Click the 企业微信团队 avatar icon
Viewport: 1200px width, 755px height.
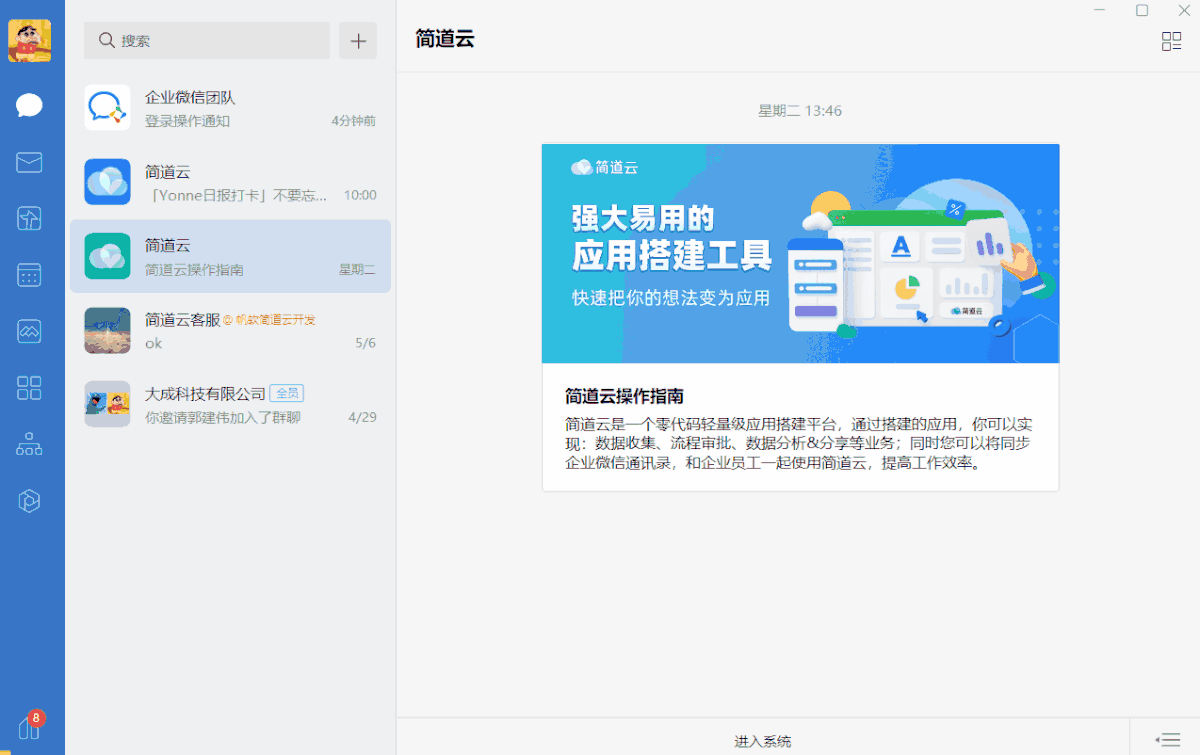[107, 108]
